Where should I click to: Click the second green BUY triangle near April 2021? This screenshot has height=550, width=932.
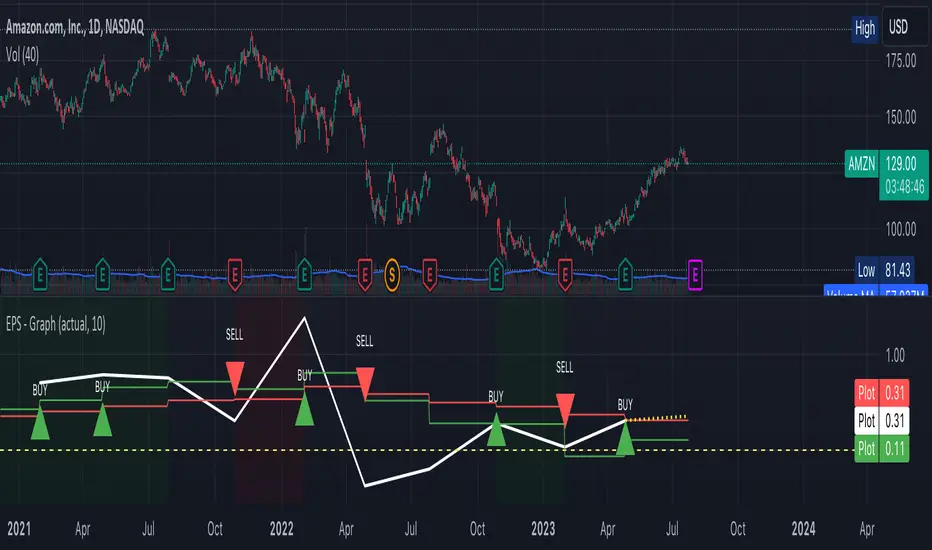(102, 420)
